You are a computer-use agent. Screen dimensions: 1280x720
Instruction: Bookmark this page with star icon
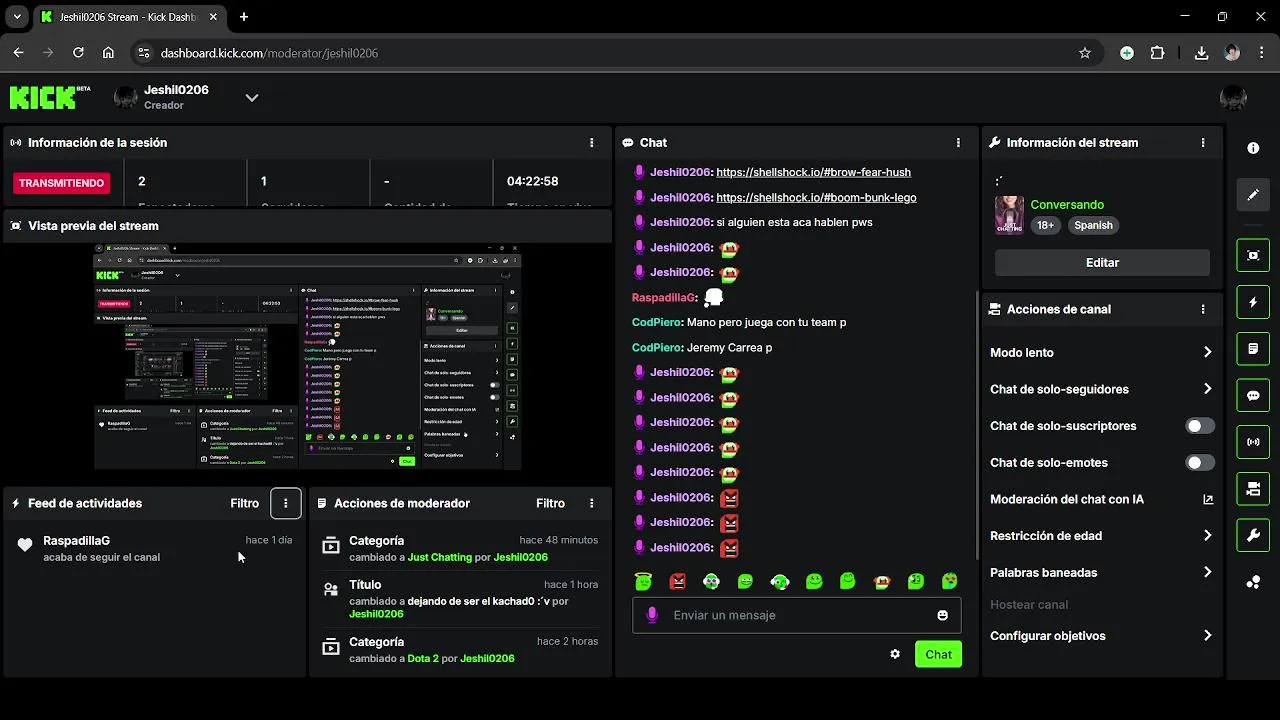click(1085, 53)
